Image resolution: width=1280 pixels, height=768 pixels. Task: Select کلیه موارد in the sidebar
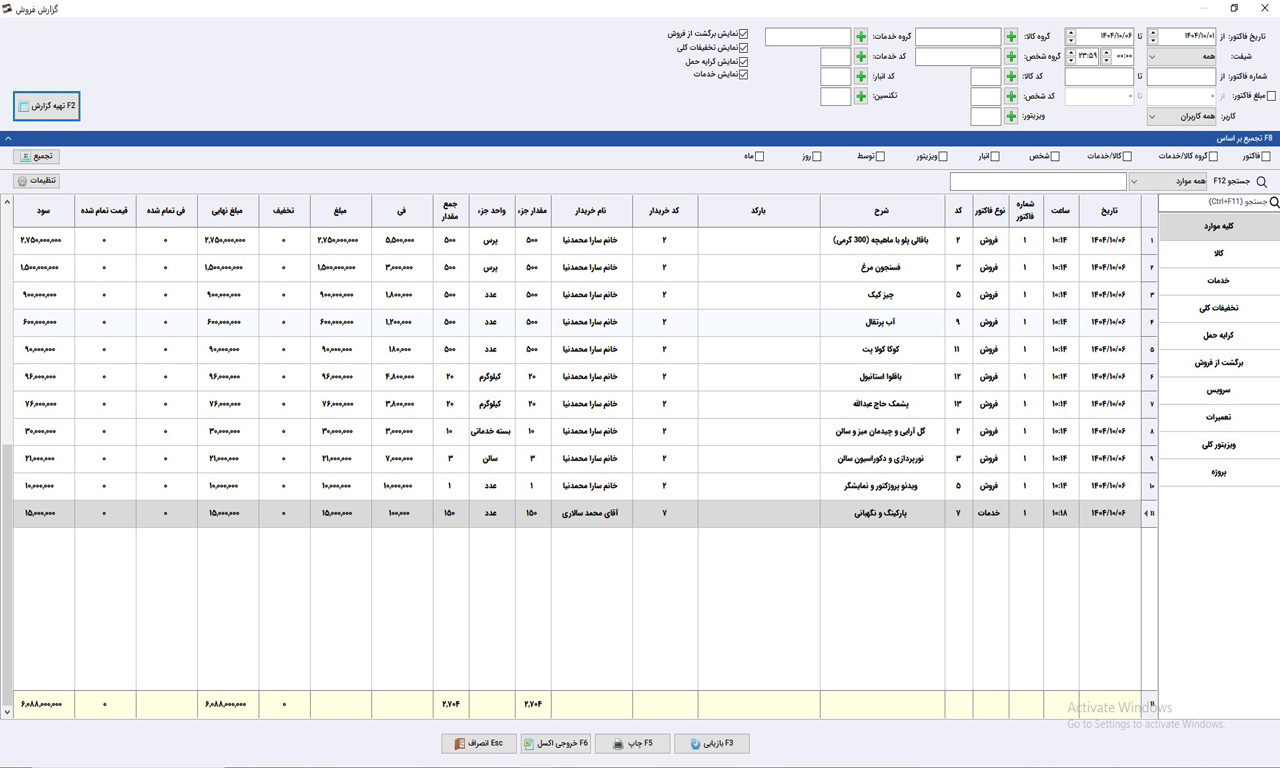tap(1219, 227)
